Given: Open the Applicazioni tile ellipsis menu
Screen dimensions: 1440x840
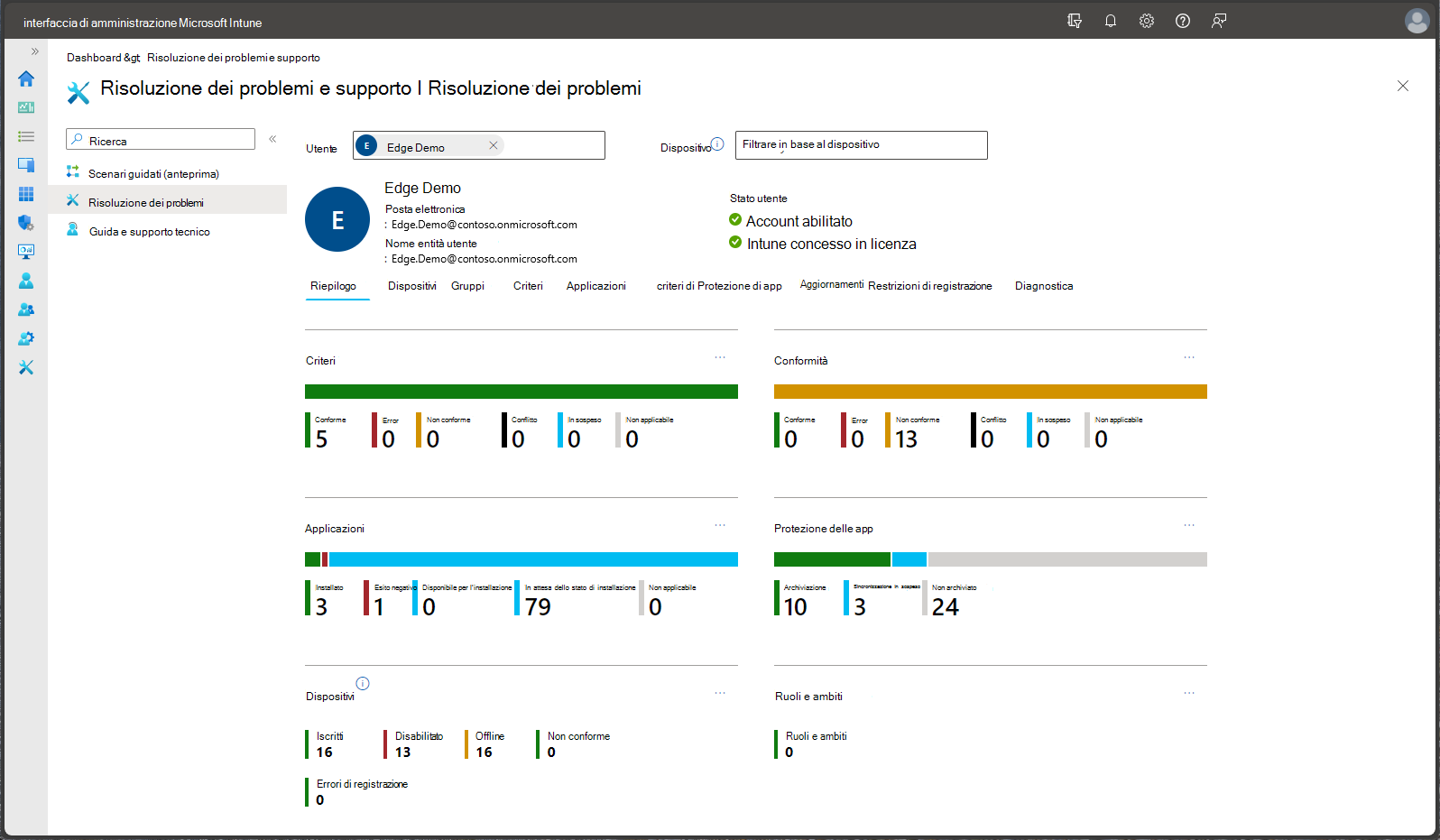Looking at the screenshot, I should click(720, 525).
